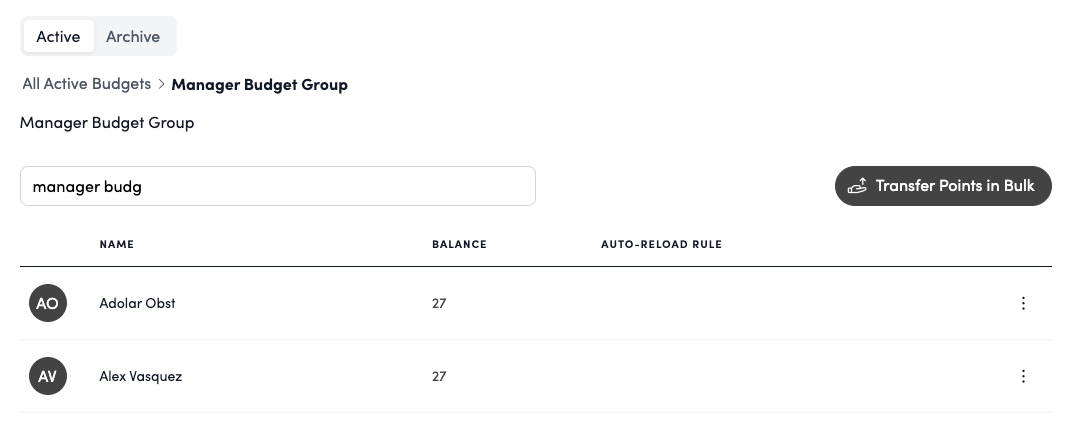Switch to the Active tab
The width and height of the screenshot is (1074, 428).
tap(58, 36)
